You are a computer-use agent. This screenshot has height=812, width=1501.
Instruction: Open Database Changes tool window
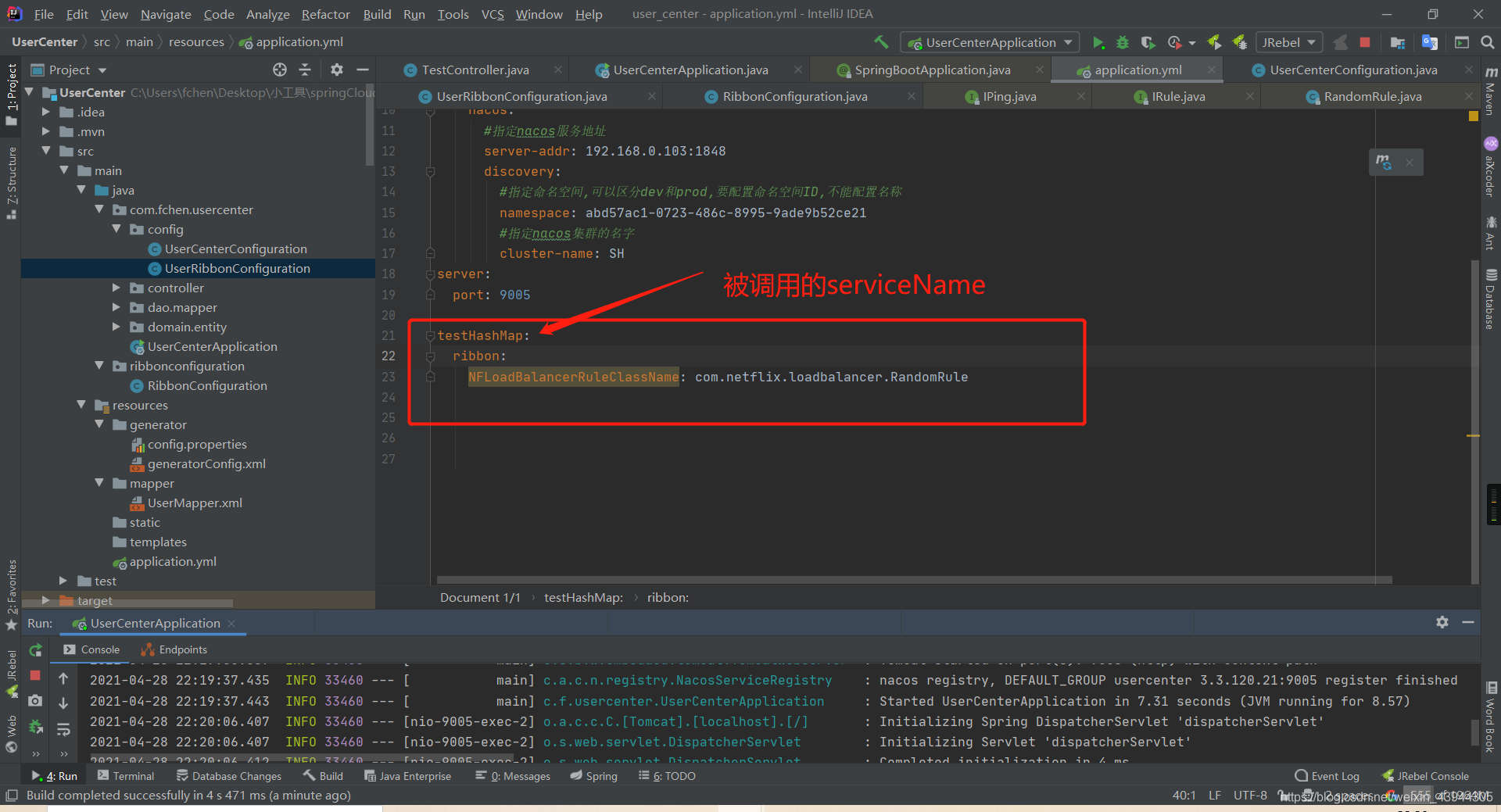[x=229, y=776]
